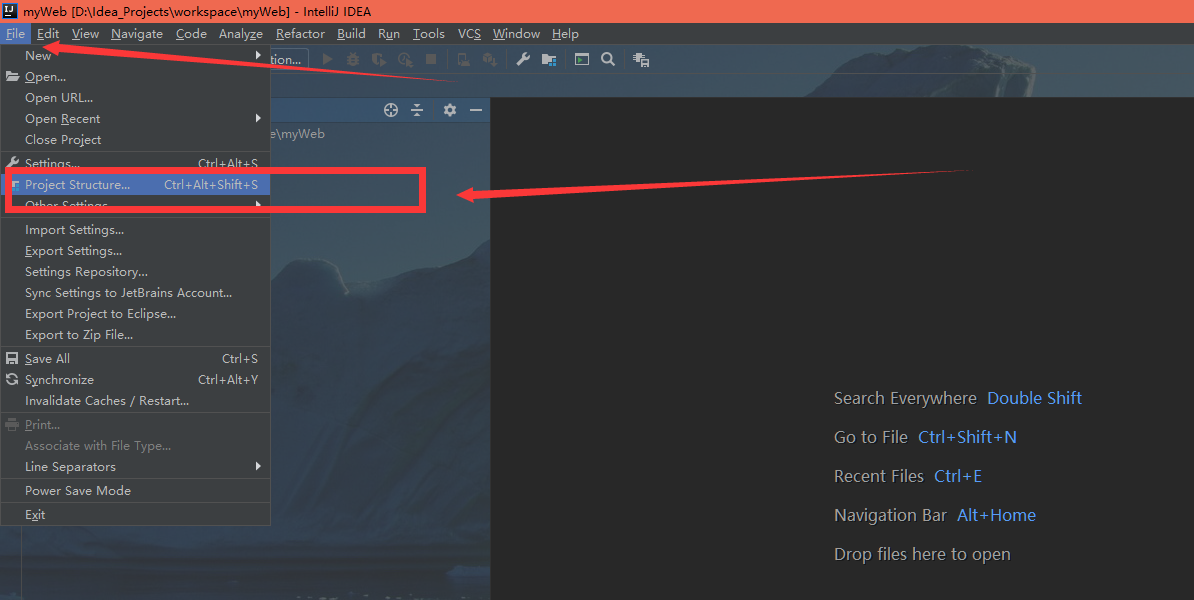Open Search Everywhere with the magnifier icon
The image size is (1194, 600).
point(608,59)
